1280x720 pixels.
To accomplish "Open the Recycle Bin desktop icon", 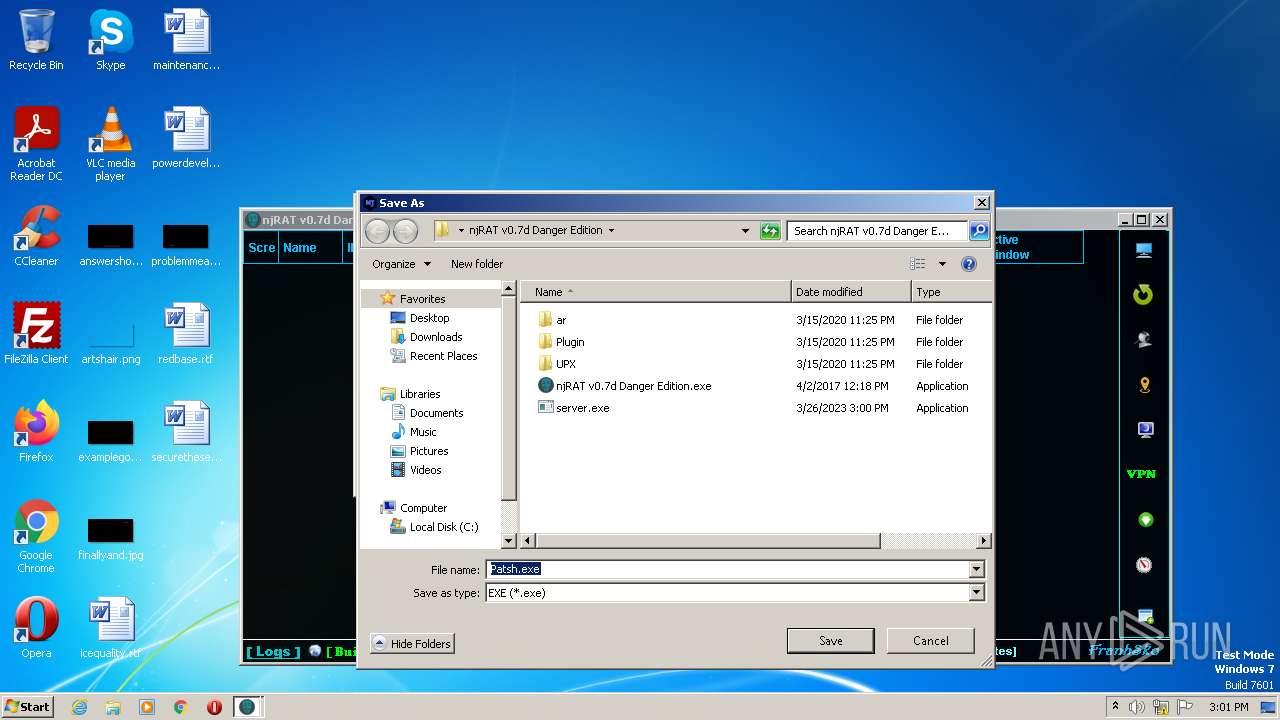I will tap(36, 40).
